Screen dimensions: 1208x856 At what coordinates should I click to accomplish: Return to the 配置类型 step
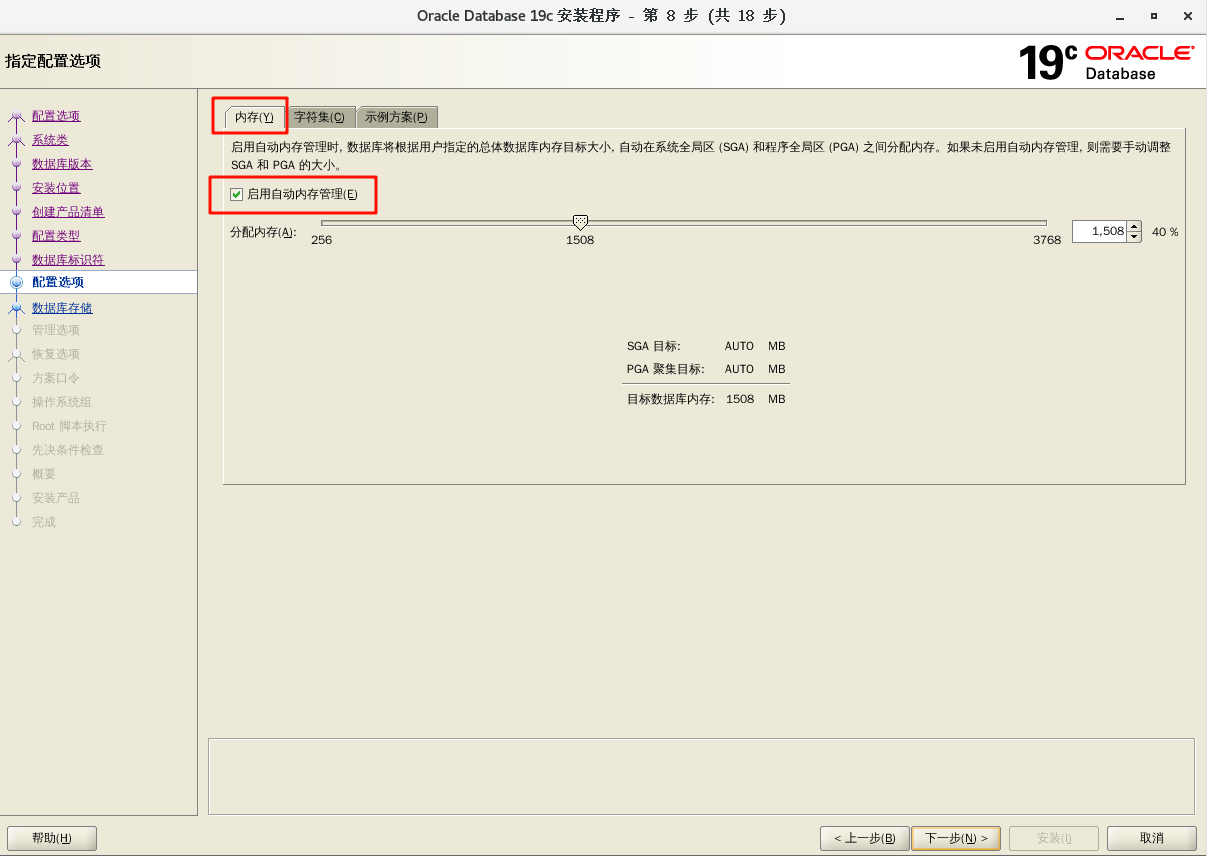pyautogui.click(x=56, y=236)
